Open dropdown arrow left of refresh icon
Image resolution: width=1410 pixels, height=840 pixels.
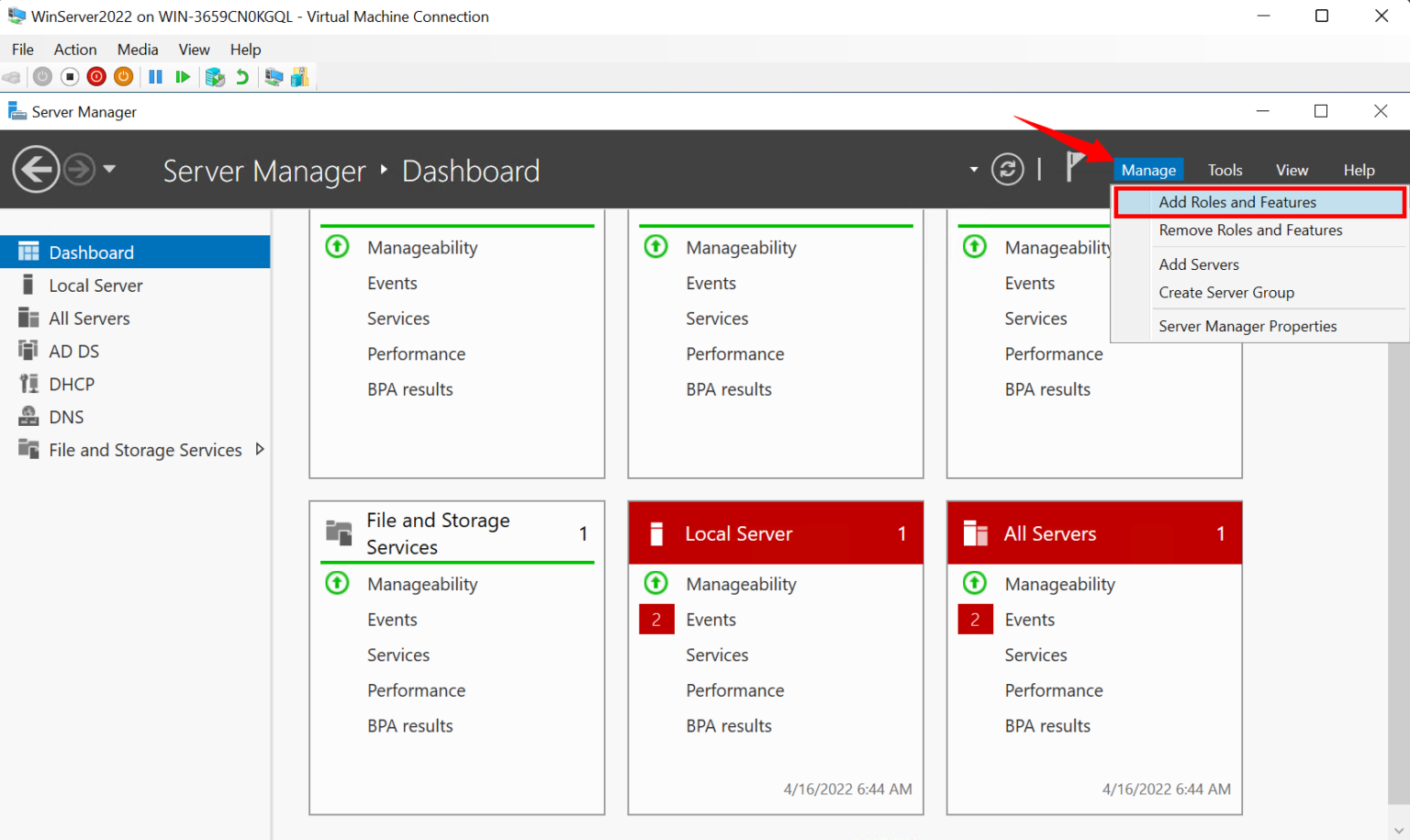tap(973, 170)
